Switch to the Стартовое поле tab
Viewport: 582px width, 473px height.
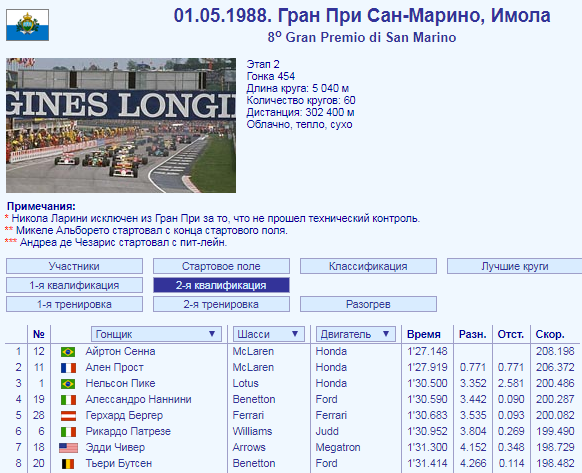coord(221,266)
